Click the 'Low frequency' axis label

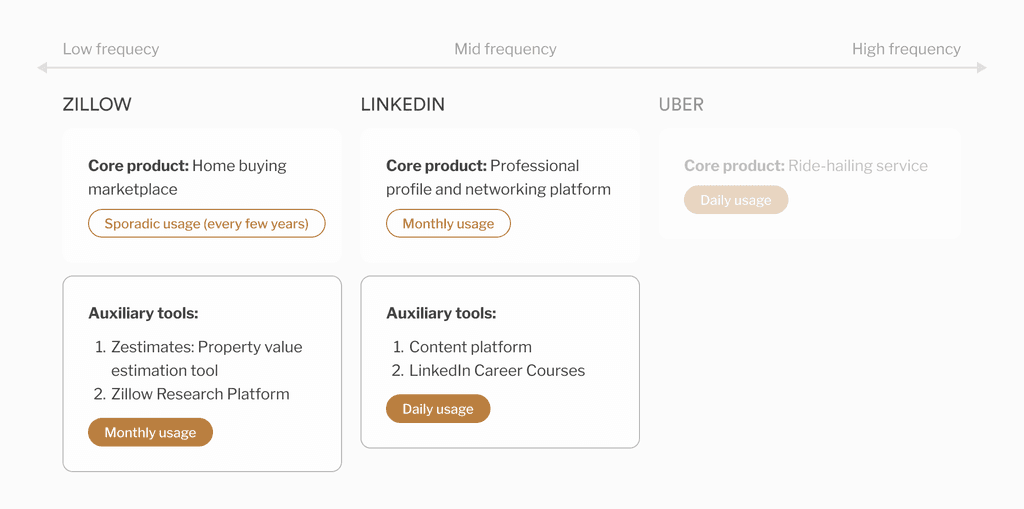click(111, 49)
